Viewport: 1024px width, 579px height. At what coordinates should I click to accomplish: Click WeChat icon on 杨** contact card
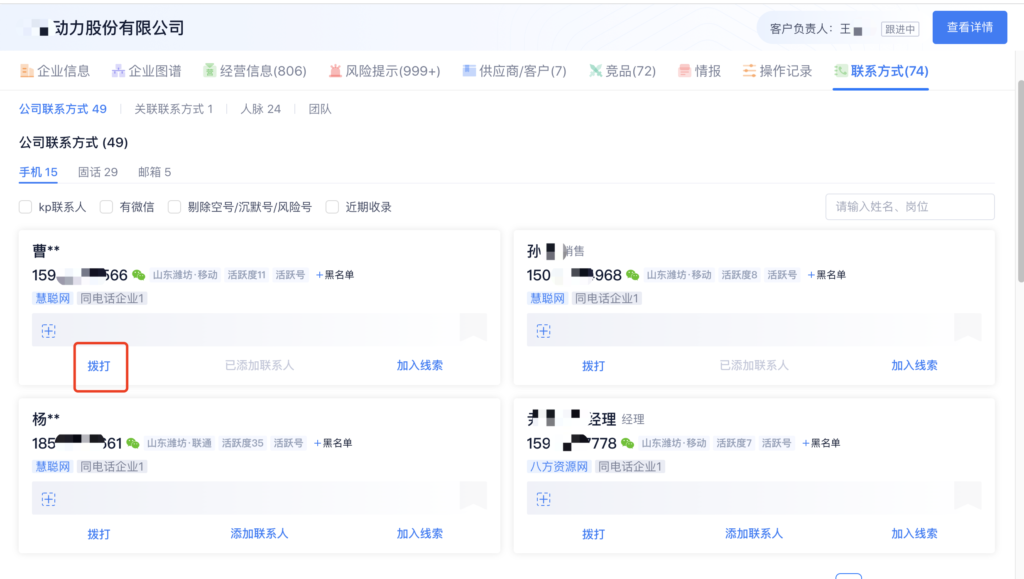133,443
